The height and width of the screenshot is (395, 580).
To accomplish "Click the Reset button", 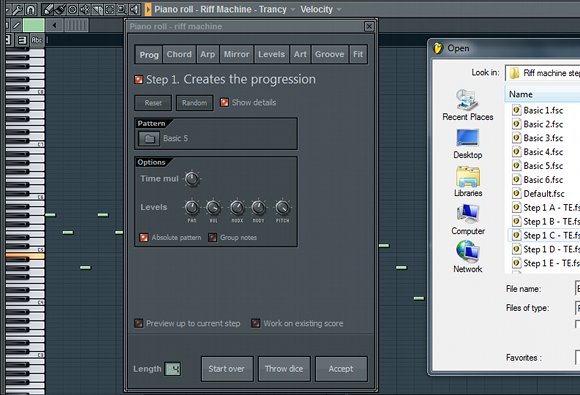I will point(153,103).
